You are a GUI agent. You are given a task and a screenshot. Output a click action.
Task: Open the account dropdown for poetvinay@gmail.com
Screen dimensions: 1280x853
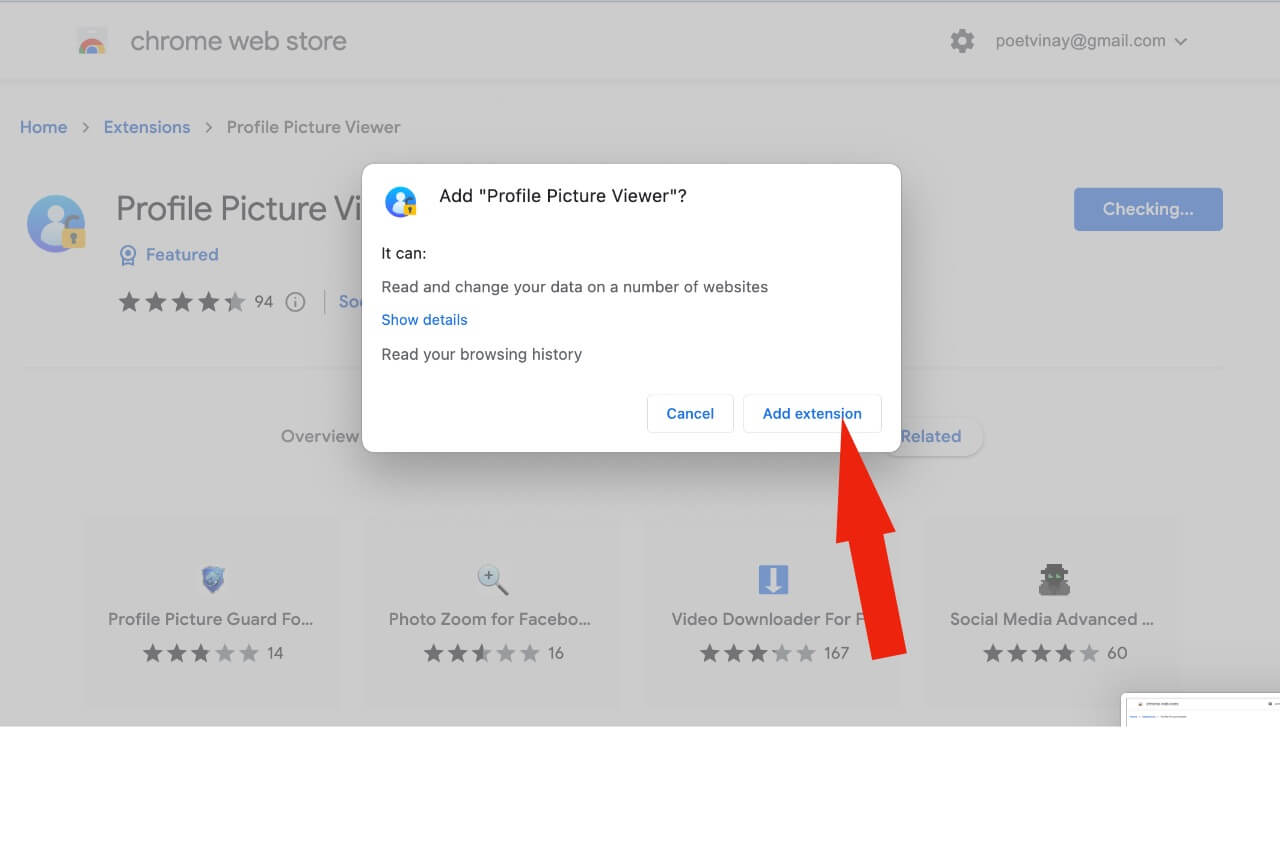tap(1090, 40)
